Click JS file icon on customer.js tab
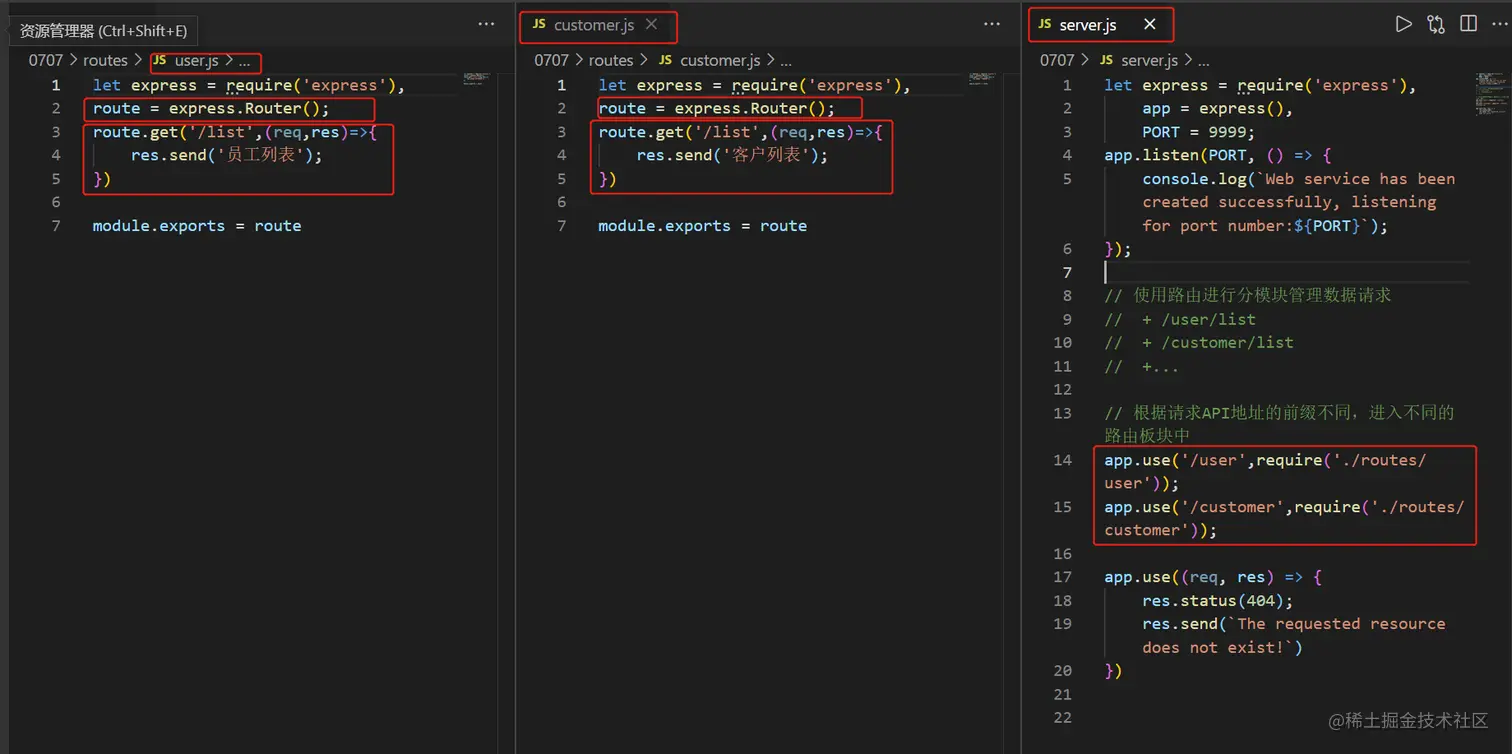1512x754 pixels. click(x=539, y=24)
